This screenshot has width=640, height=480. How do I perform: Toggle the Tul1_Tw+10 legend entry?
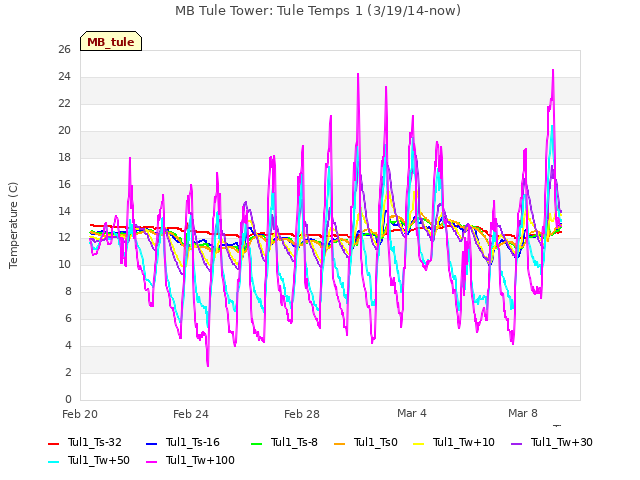pyautogui.click(x=454, y=442)
